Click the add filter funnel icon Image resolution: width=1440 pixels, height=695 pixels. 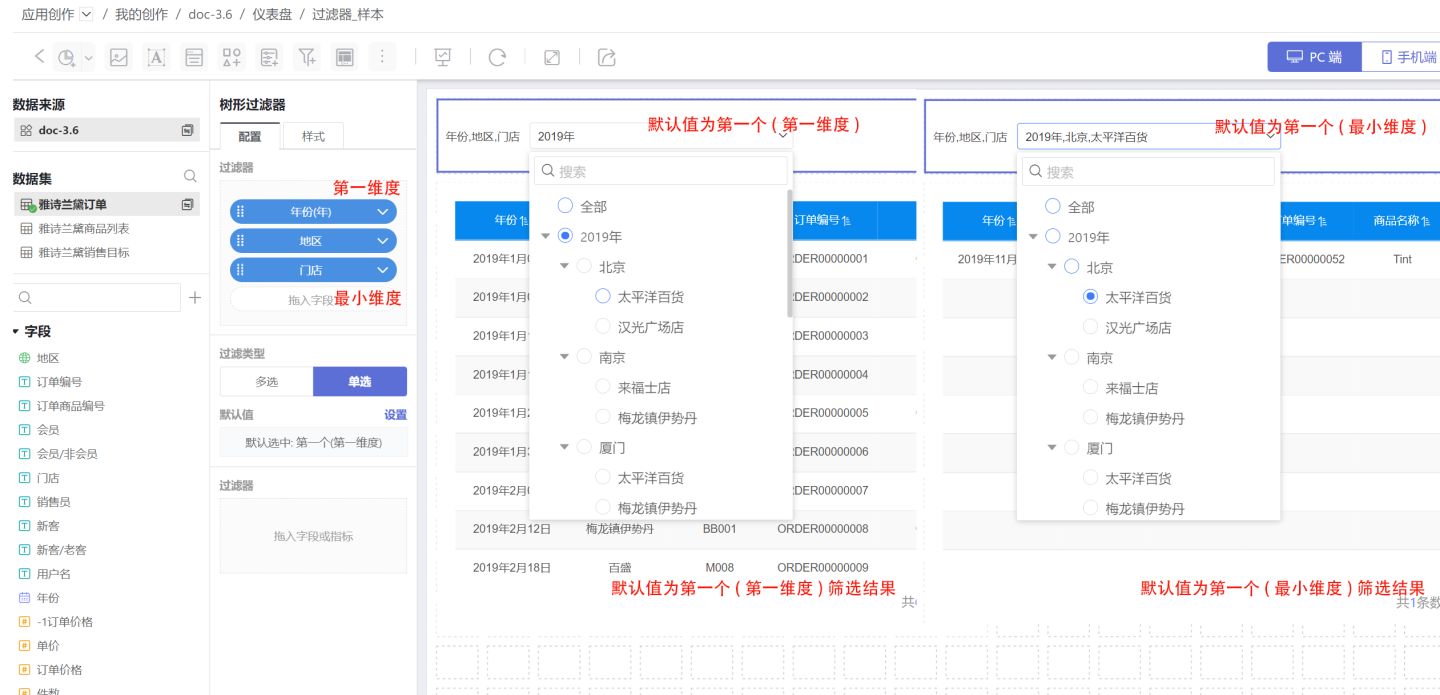coord(307,57)
